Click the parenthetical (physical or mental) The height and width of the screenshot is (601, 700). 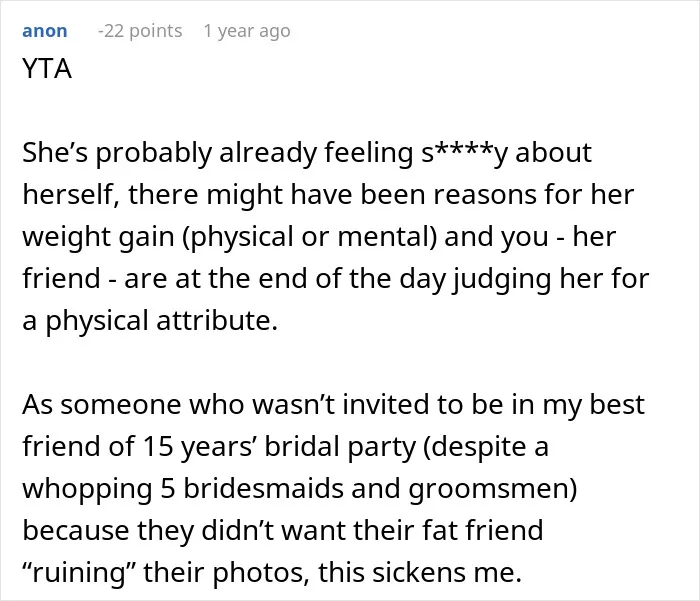pyautogui.click(x=310, y=237)
